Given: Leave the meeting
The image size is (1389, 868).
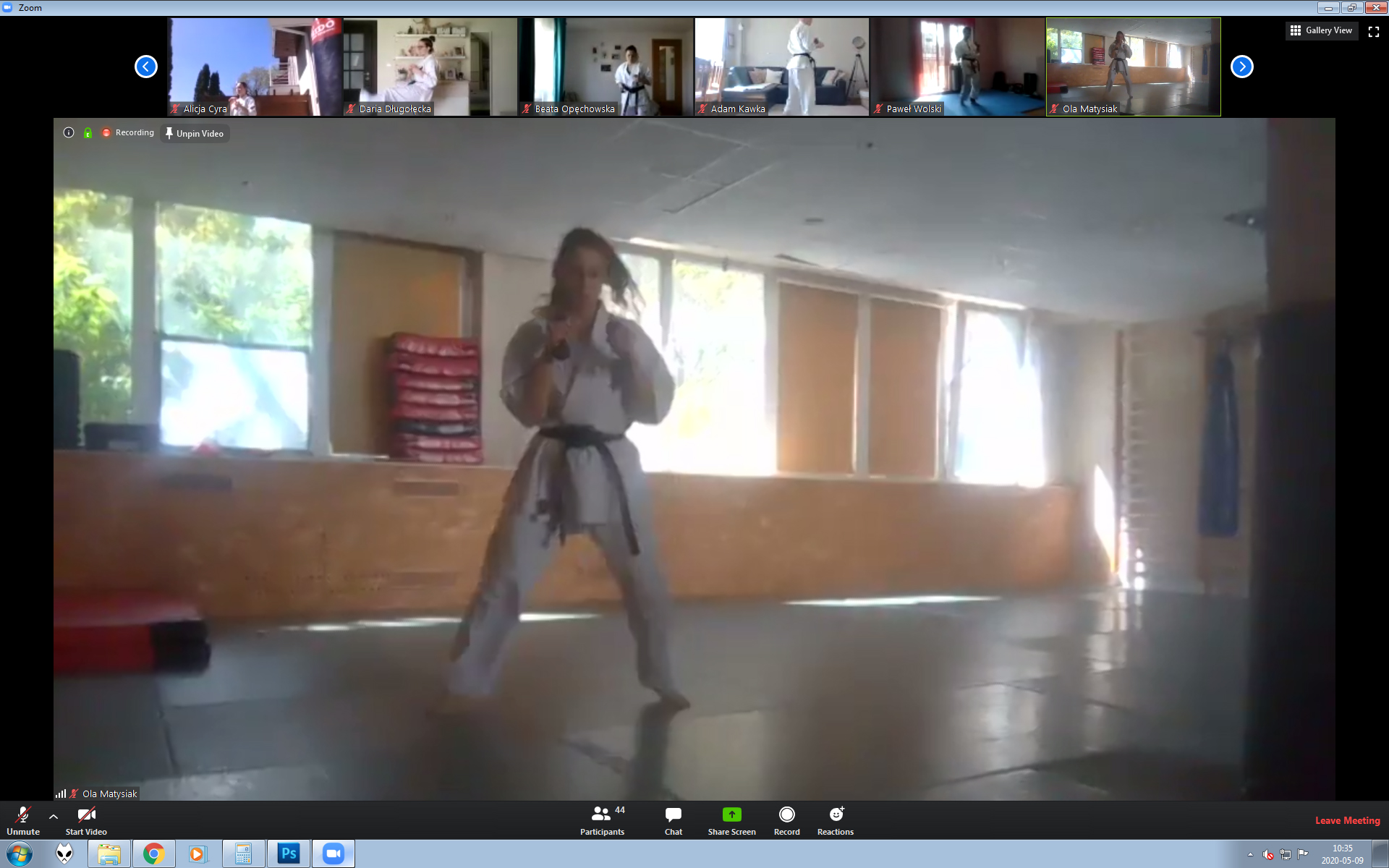Looking at the screenshot, I should pyautogui.click(x=1347, y=820).
